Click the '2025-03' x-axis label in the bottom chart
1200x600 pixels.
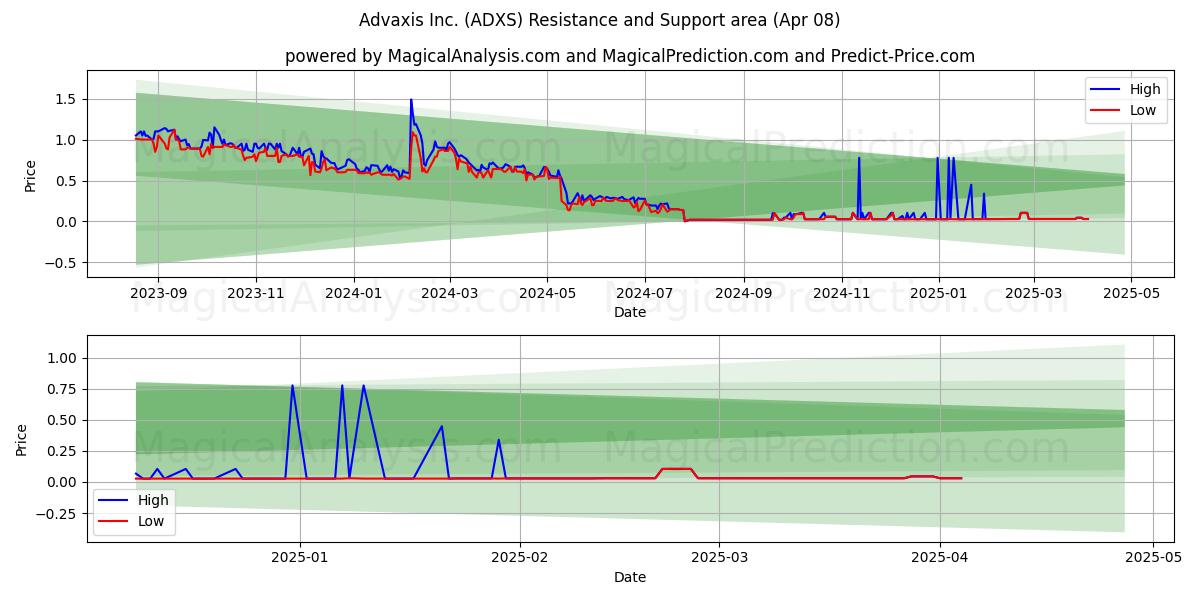[720, 557]
